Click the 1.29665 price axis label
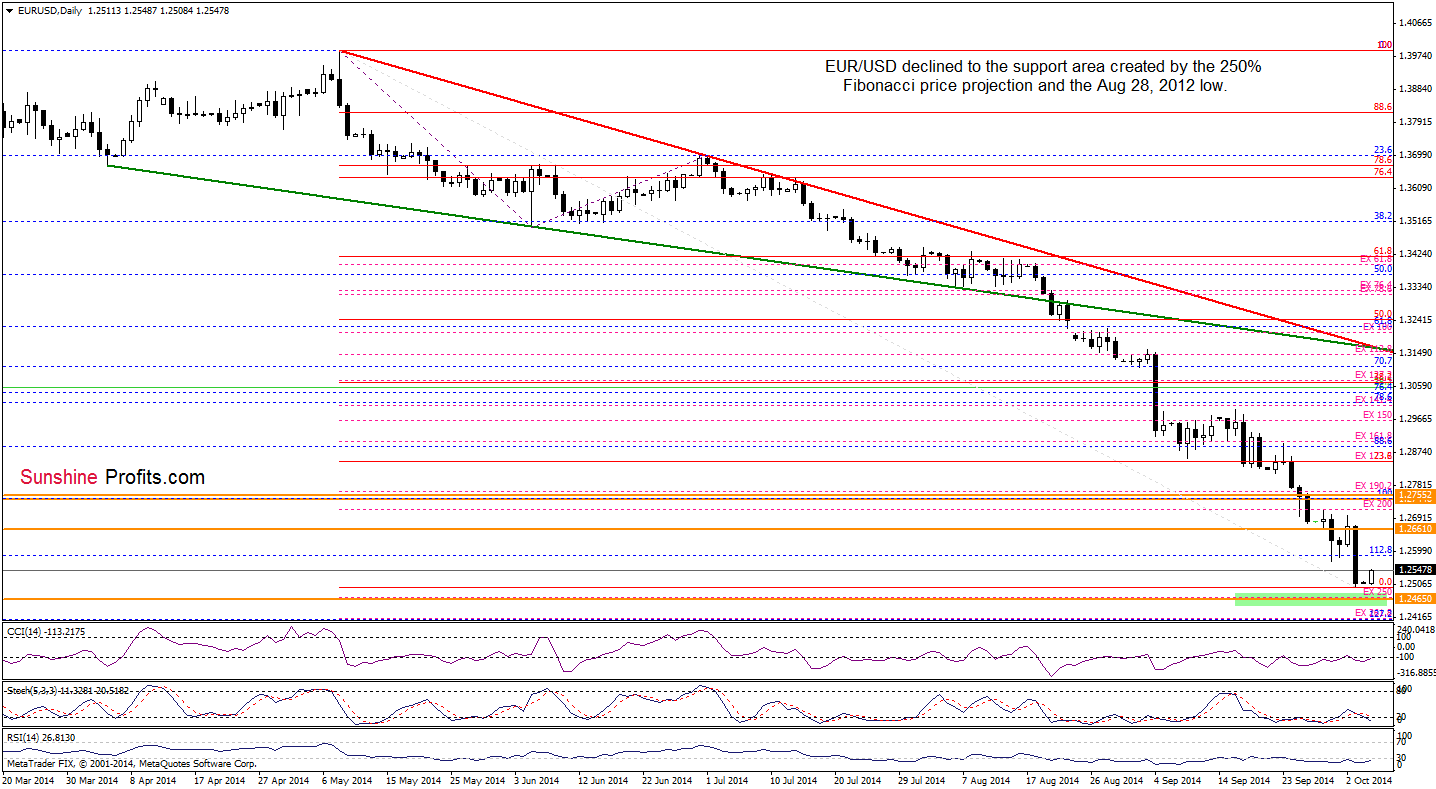 (1417, 418)
